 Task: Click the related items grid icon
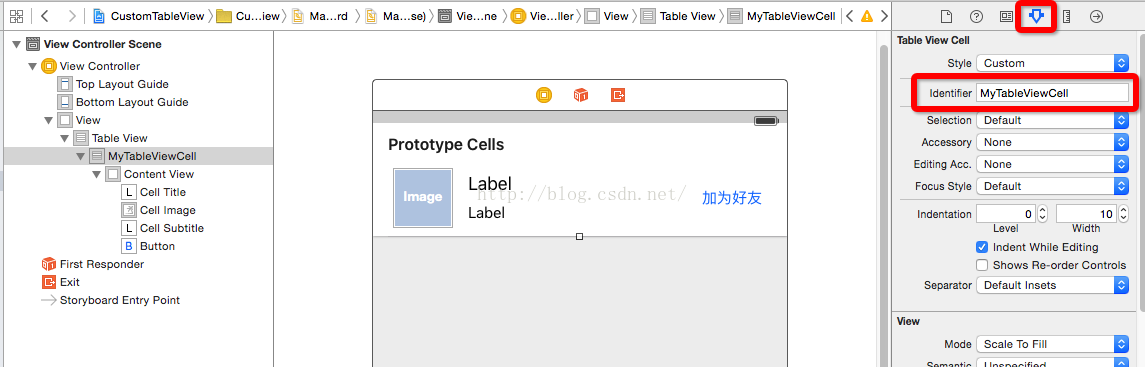click(x=16, y=15)
